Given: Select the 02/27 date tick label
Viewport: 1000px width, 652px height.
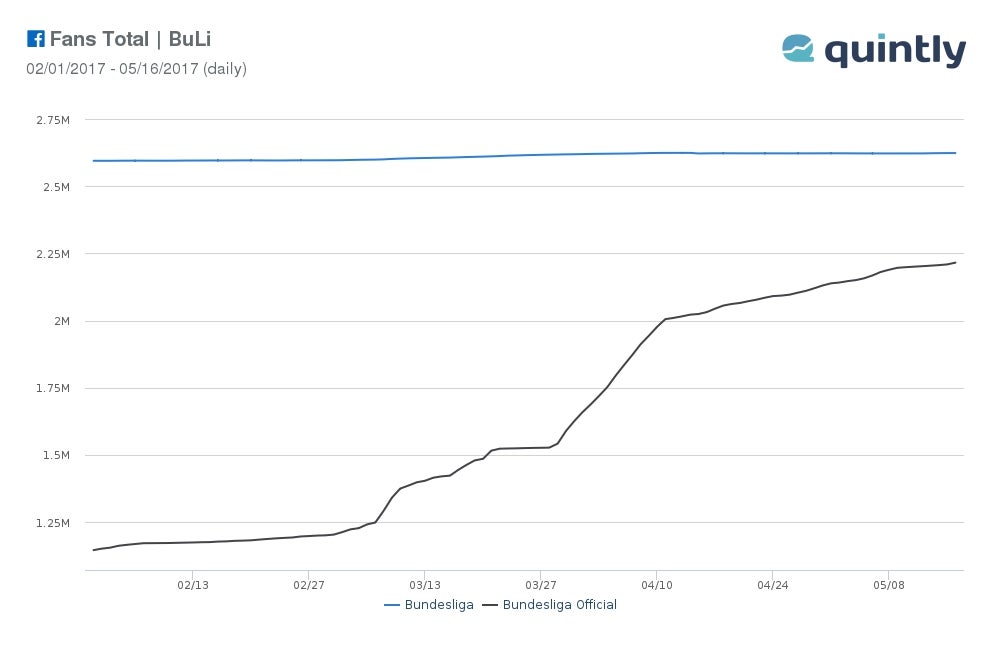Looking at the screenshot, I should click(308, 584).
